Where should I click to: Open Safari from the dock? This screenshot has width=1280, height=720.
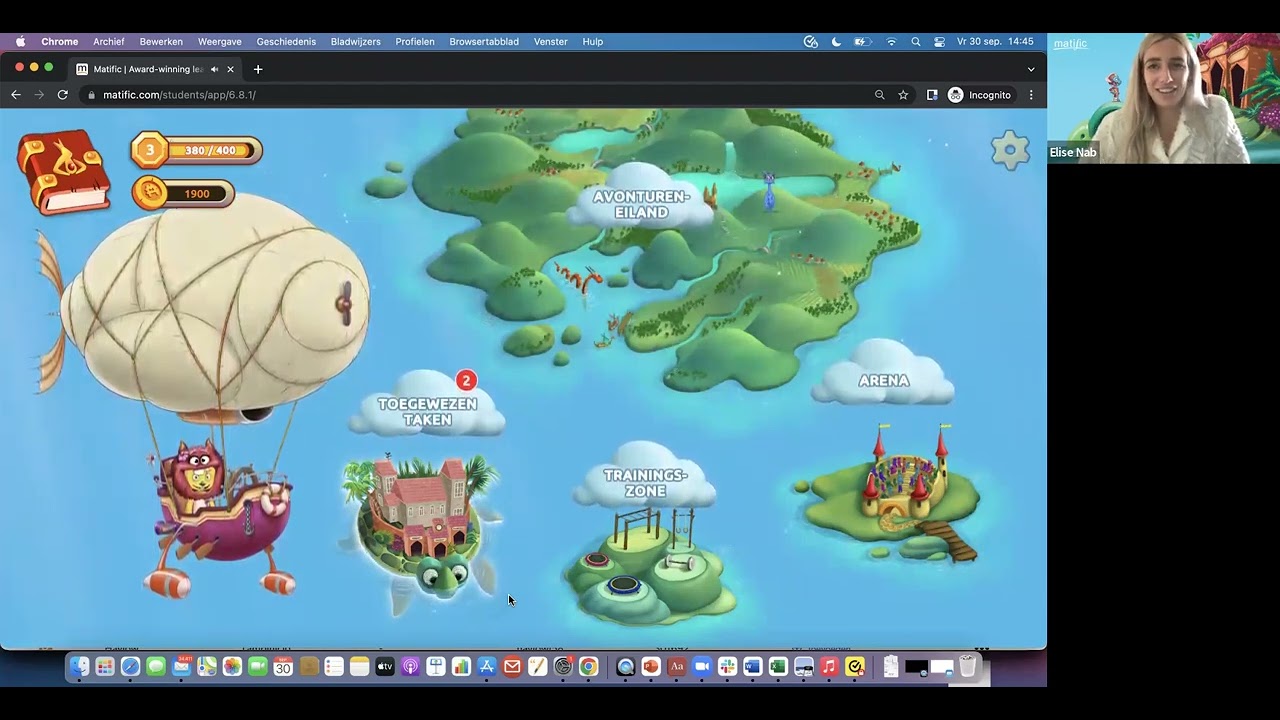click(x=130, y=667)
